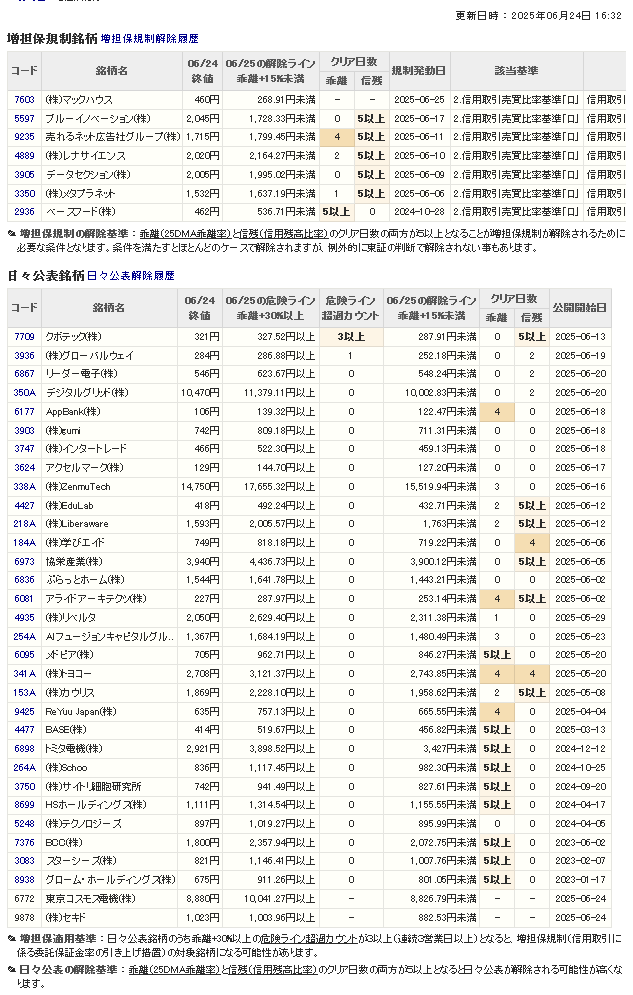Open stock code 341A トヨコー
The height and width of the screenshot is (995, 633).
click(x=24, y=673)
